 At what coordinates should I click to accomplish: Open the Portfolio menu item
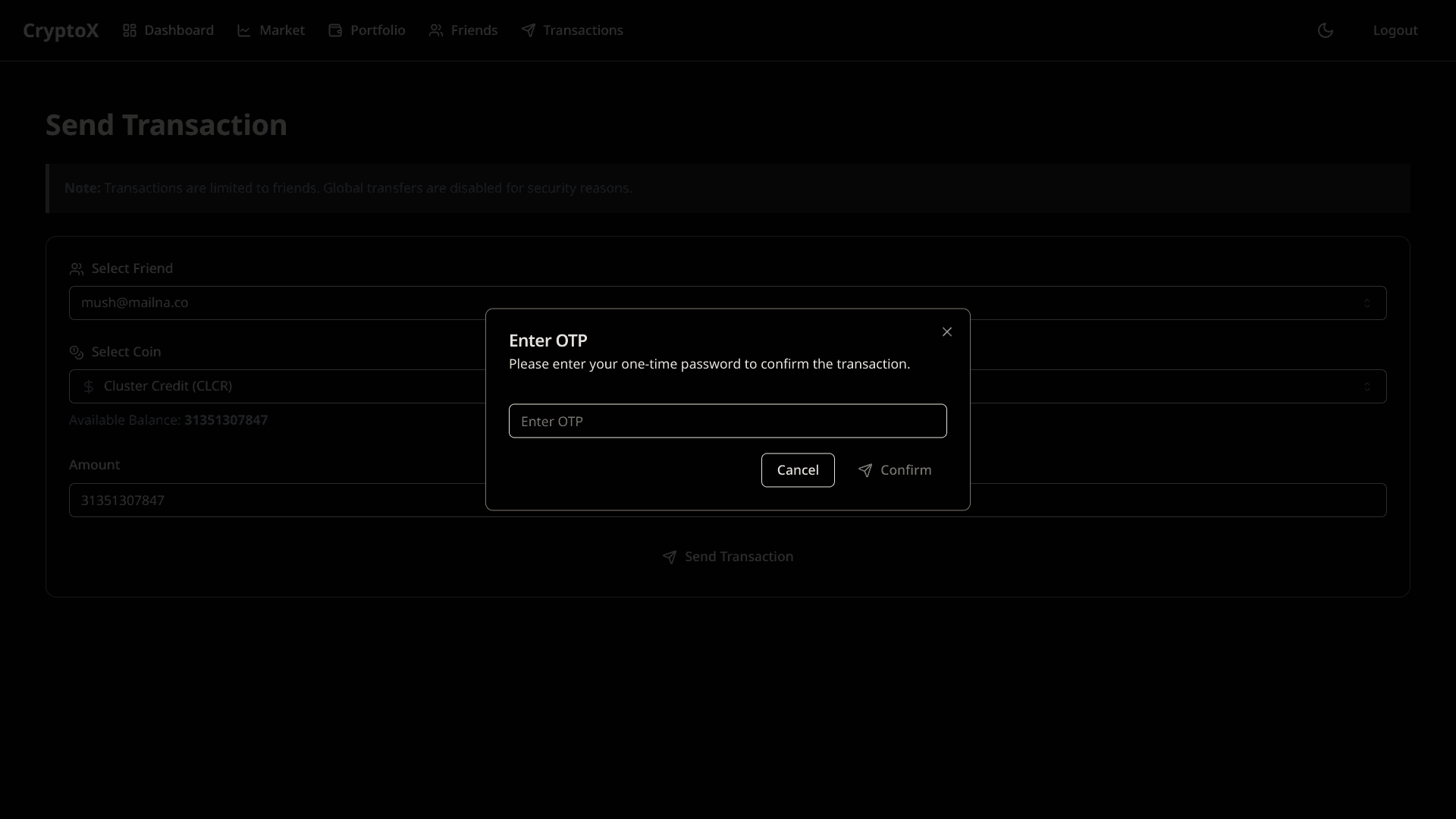click(x=378, y=30)
